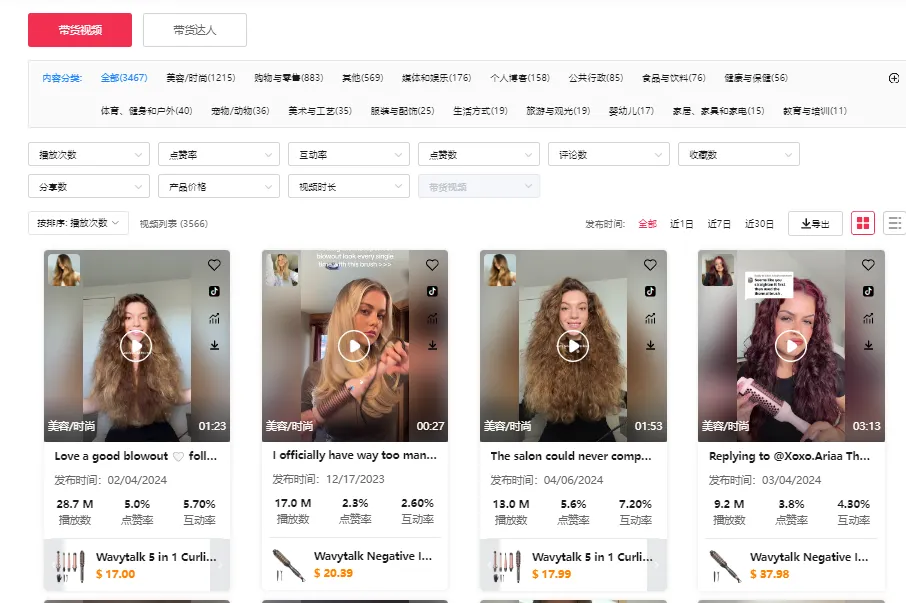
Task: Play The salon could never comp video
Action: (x=573, y=346)
